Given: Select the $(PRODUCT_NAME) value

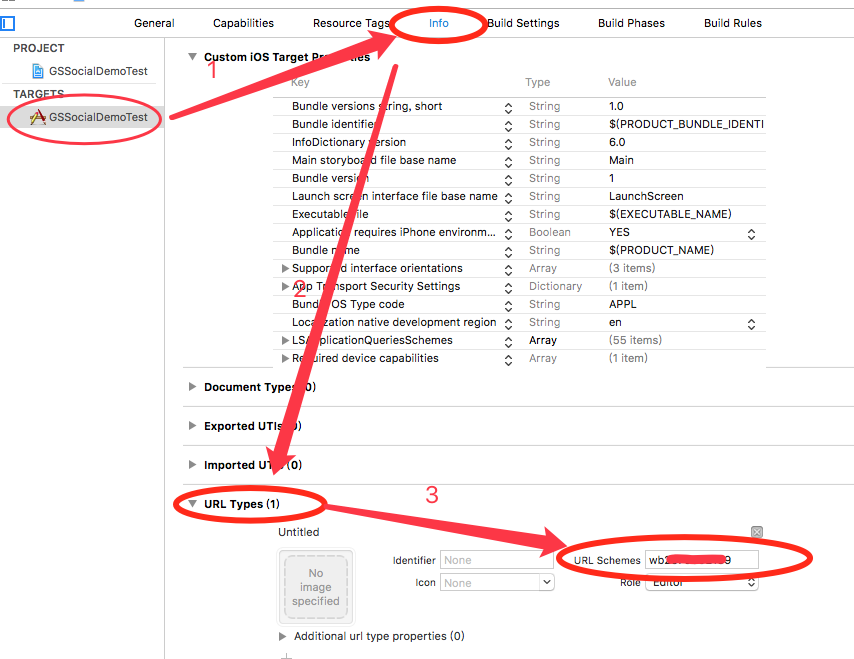Looking at the screenshot, I should point(661,250).
